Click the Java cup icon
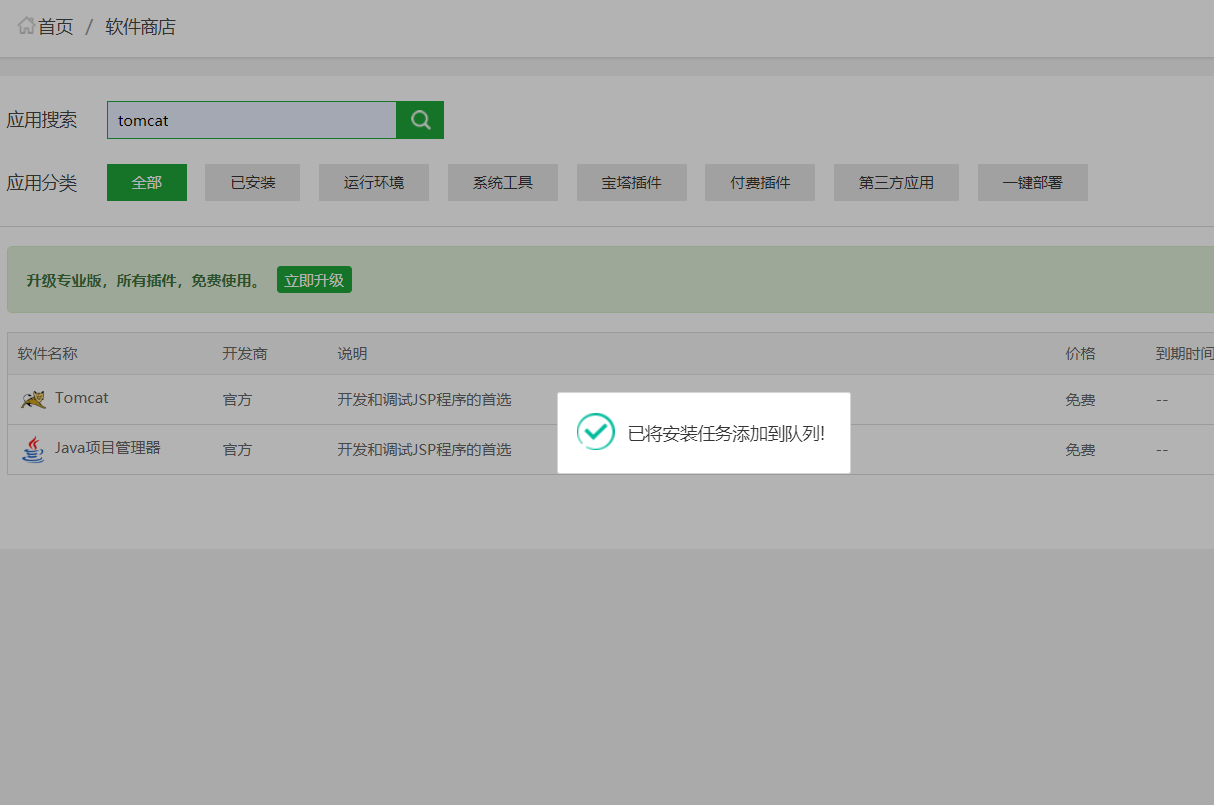1214x805 pixels. pyautogui.click(x=34, y=449)
